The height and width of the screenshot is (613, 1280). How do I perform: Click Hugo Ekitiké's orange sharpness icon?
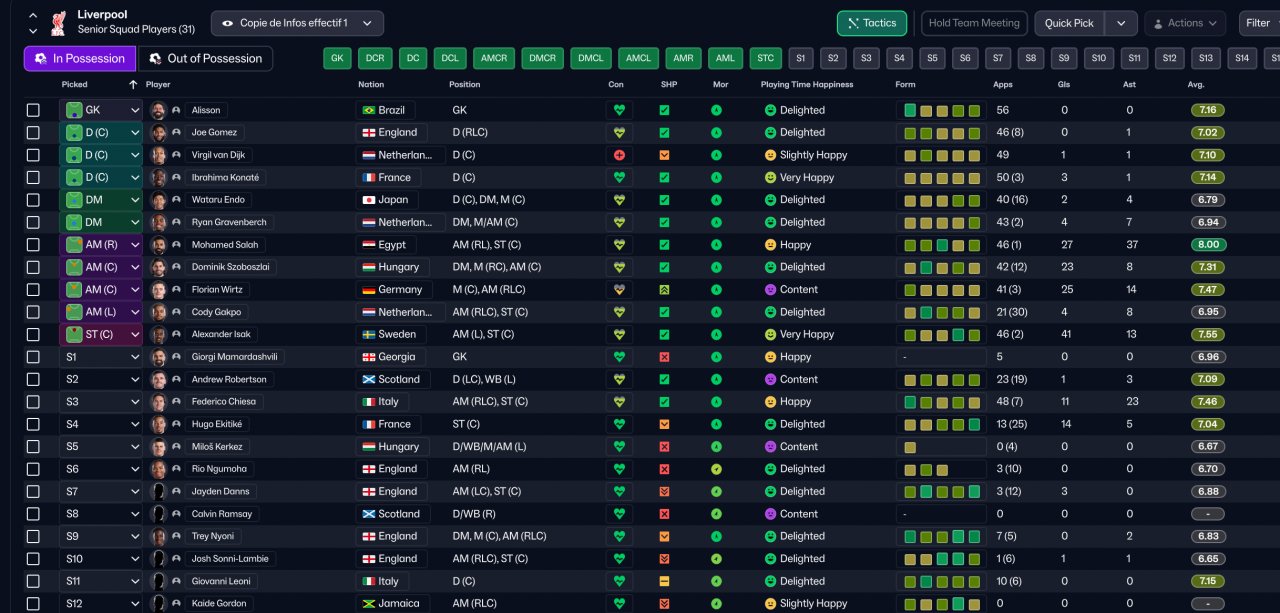(664, 424)
